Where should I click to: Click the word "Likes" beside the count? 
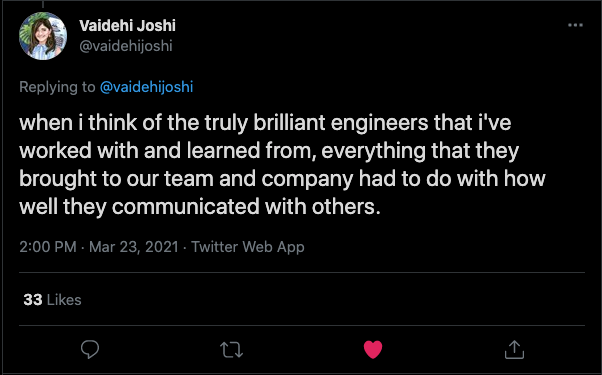click(64, 300)
